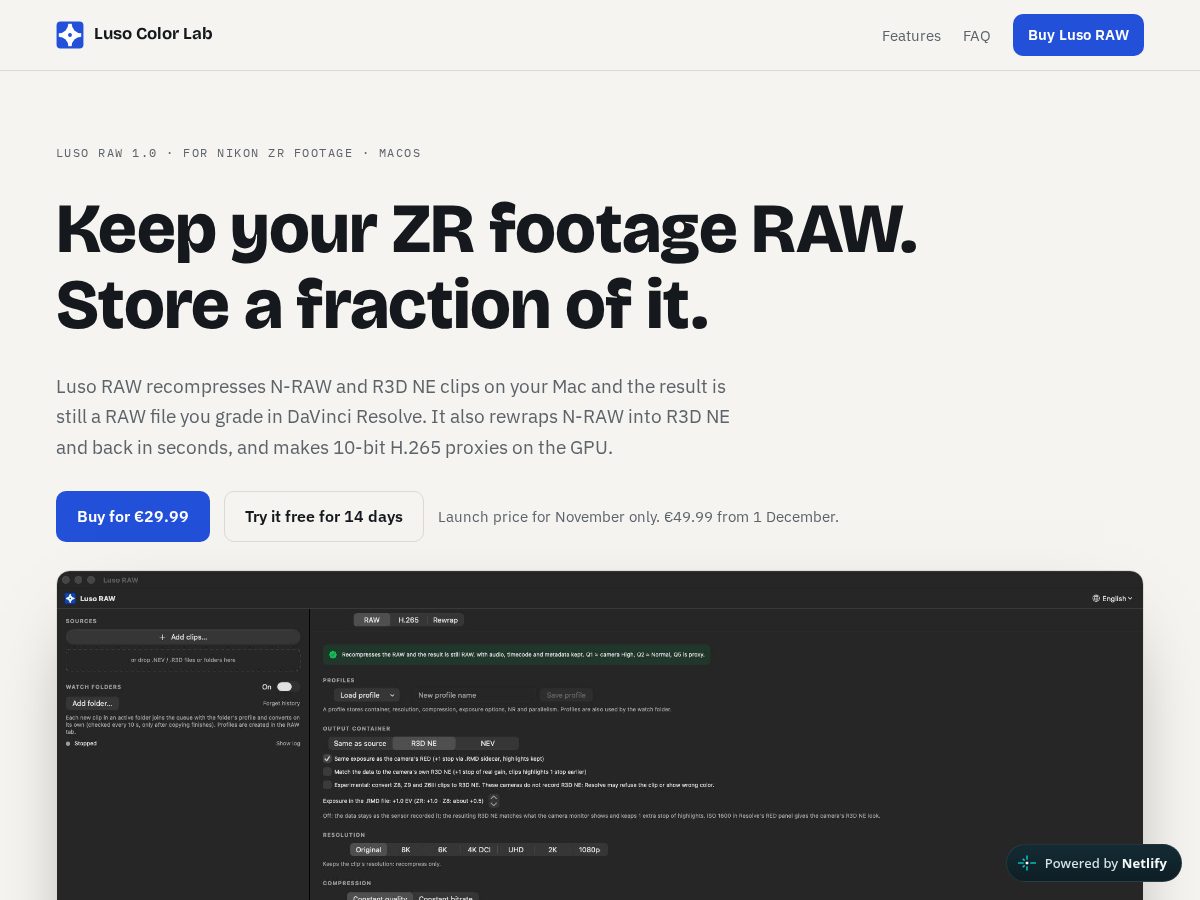Click the PROFILES section label
1200x900 pixels.
click(x=339, y=680)
